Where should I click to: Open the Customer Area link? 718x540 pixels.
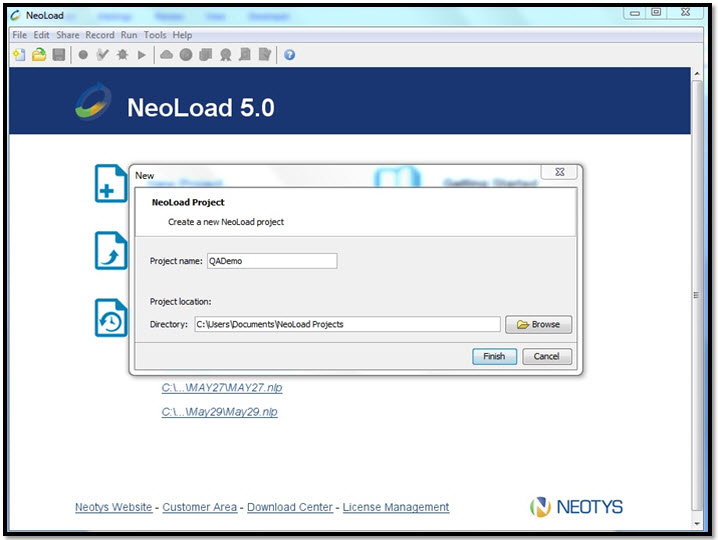coord(200,507)
